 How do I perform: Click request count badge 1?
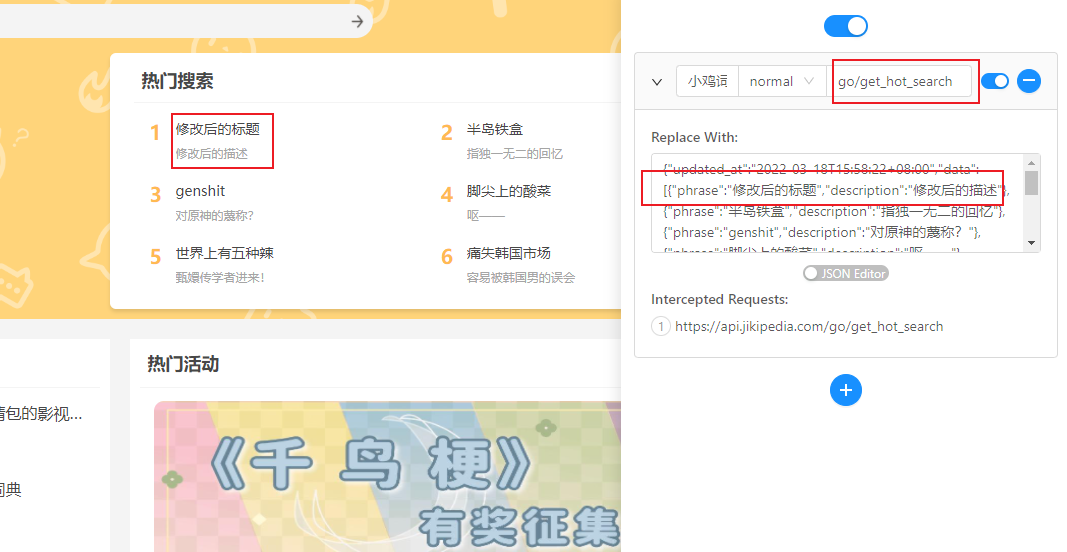661,327
